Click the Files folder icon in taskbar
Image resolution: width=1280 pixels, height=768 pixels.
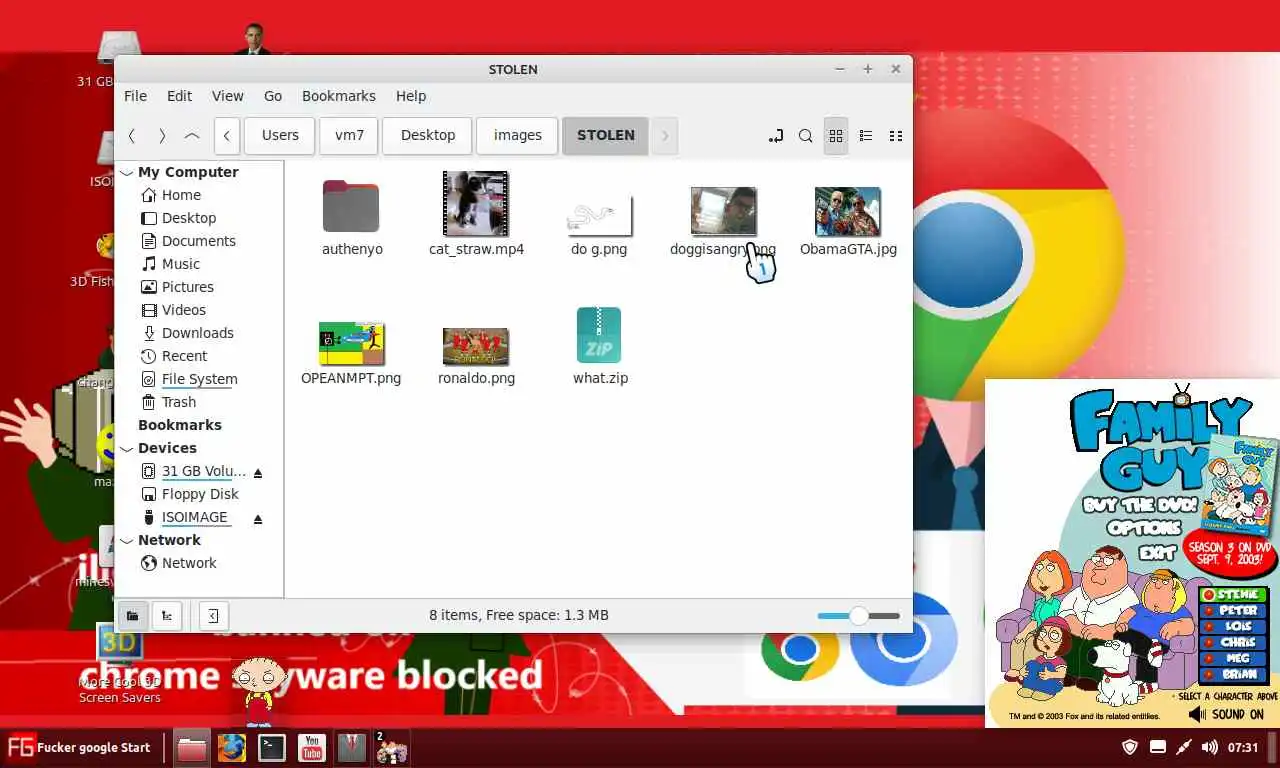point(192,747)
